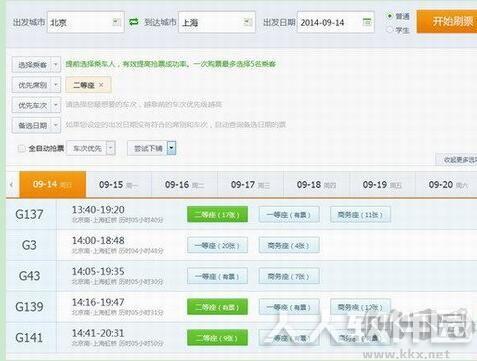
Task: Click 收起更多选项 collapse options button
Action: coord(457,160)
